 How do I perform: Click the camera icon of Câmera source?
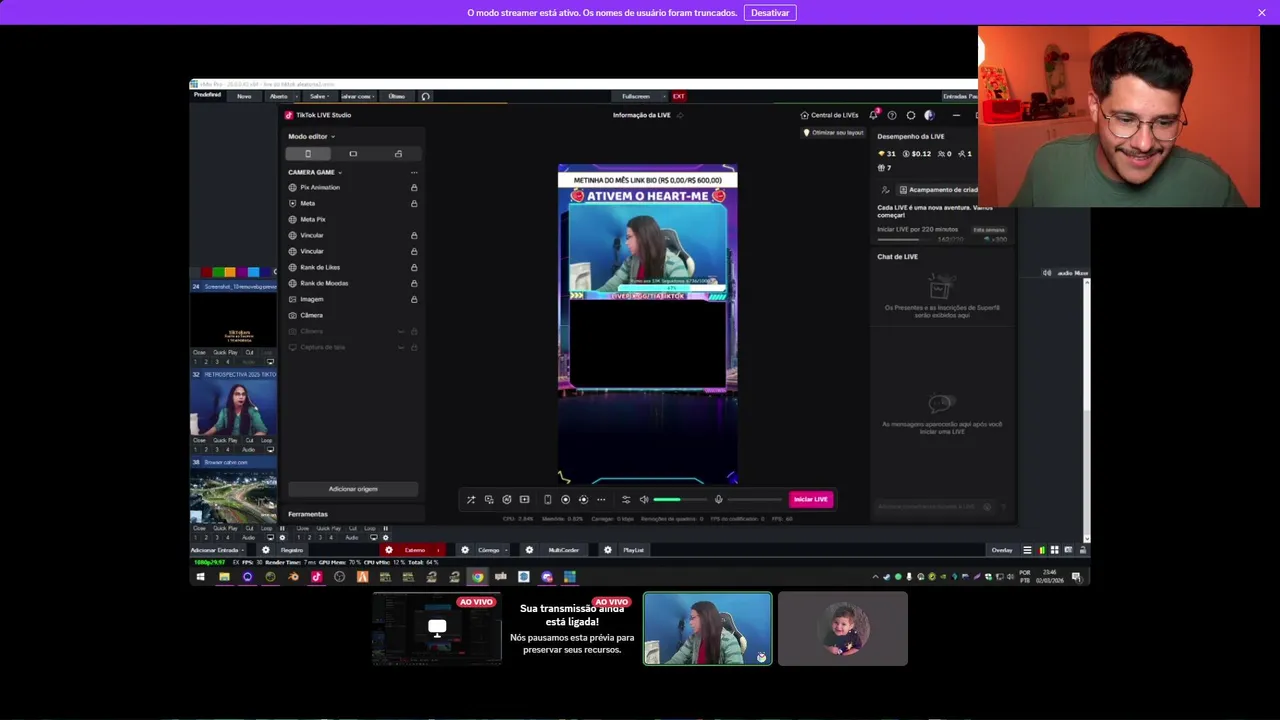293,315
